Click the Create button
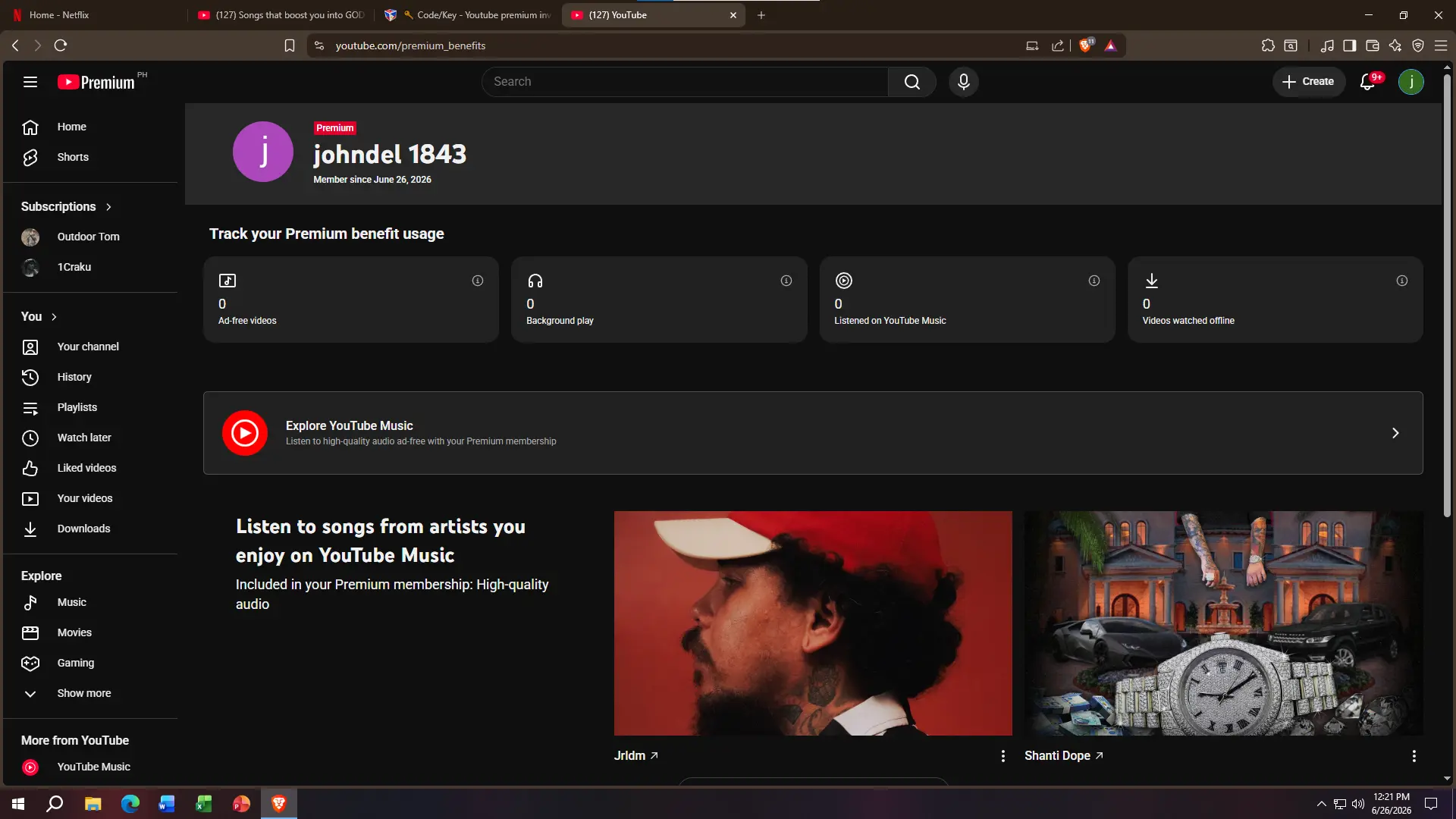The width and height of the screenshot is (1456, 819). (1308, 82)
